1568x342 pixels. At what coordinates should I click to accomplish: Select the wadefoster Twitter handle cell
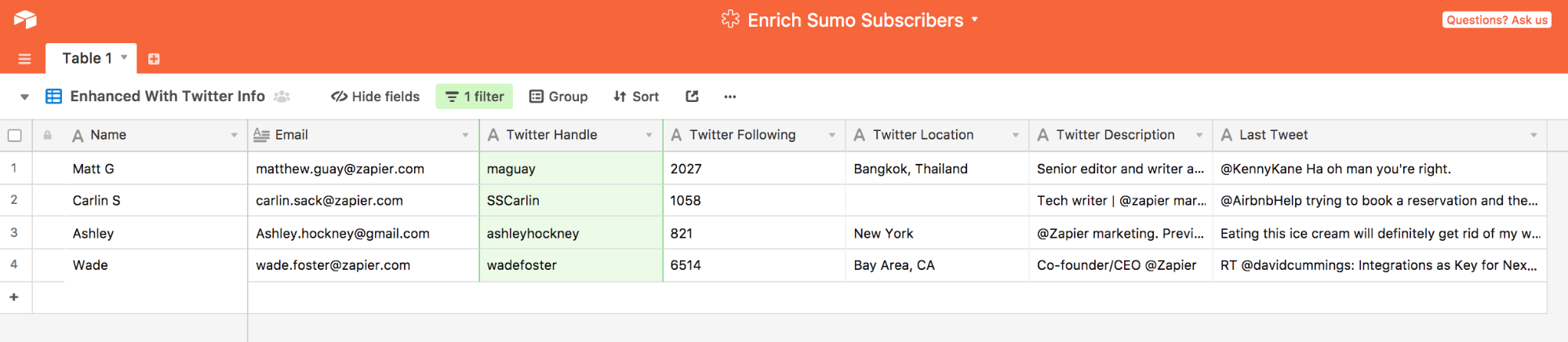[571, 265]
